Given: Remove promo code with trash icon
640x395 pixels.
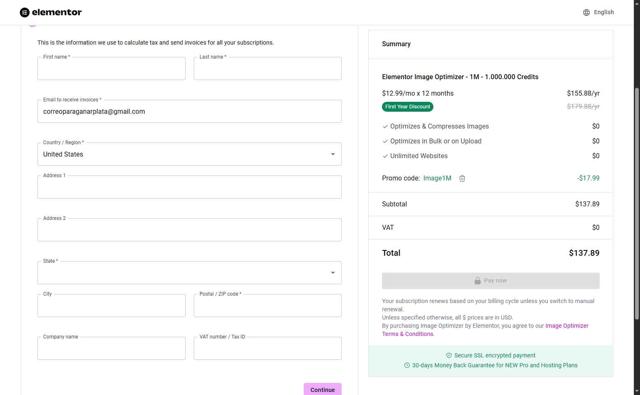Looking at the screenshot, I should click(462, 178).
